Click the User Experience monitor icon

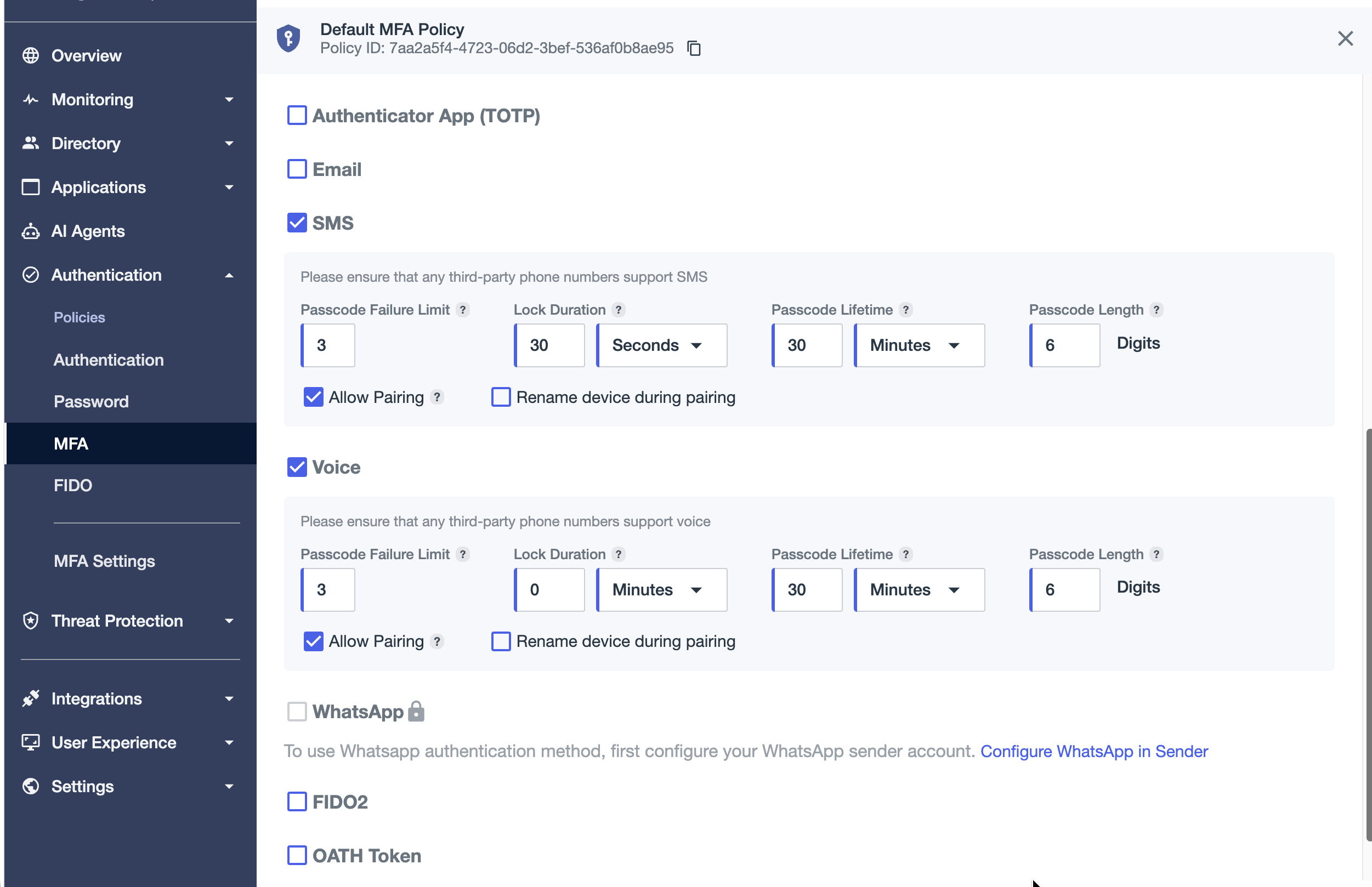pyautogui.click(x=31, y=742)
